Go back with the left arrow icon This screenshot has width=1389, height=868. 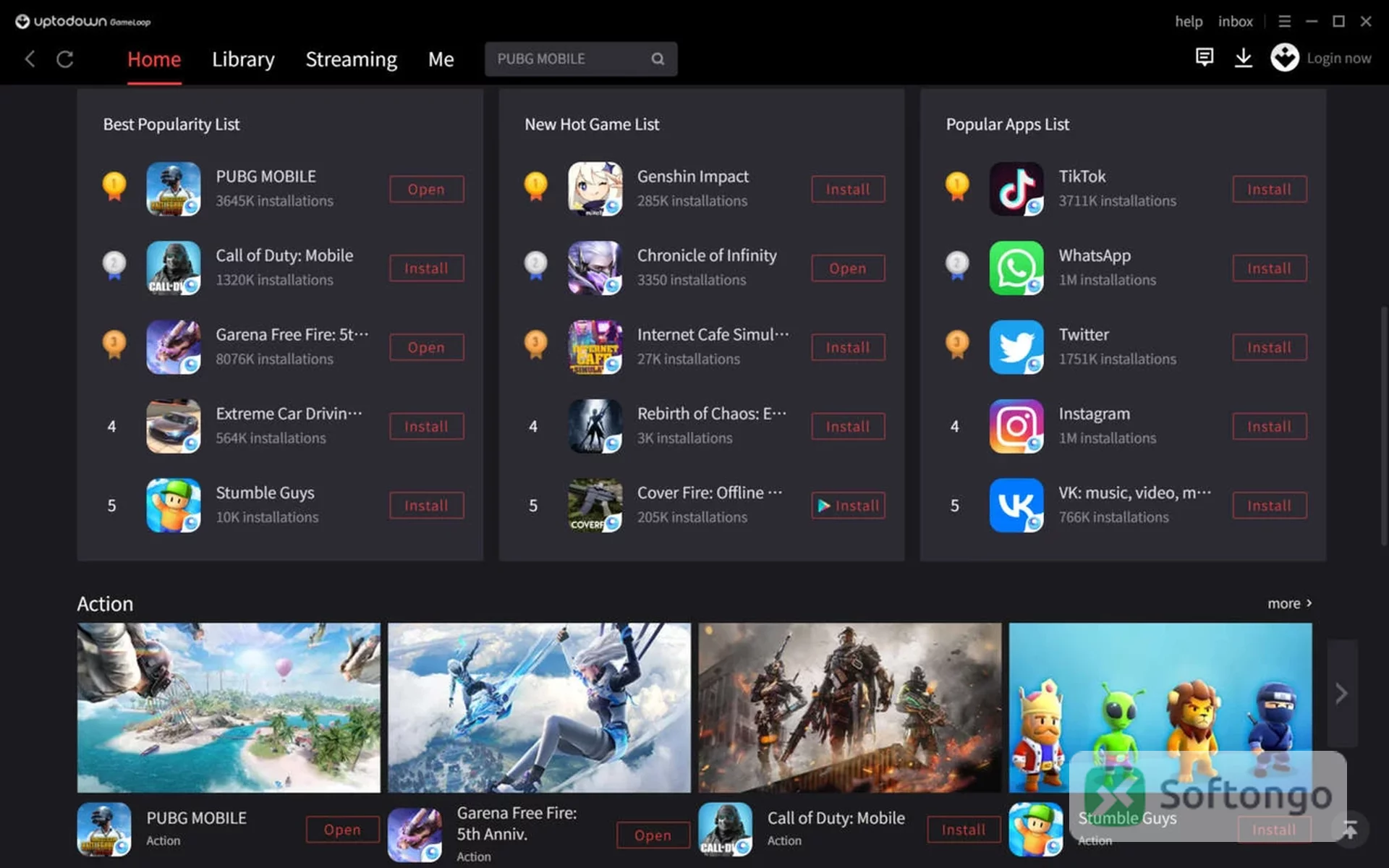pos(30,59)
